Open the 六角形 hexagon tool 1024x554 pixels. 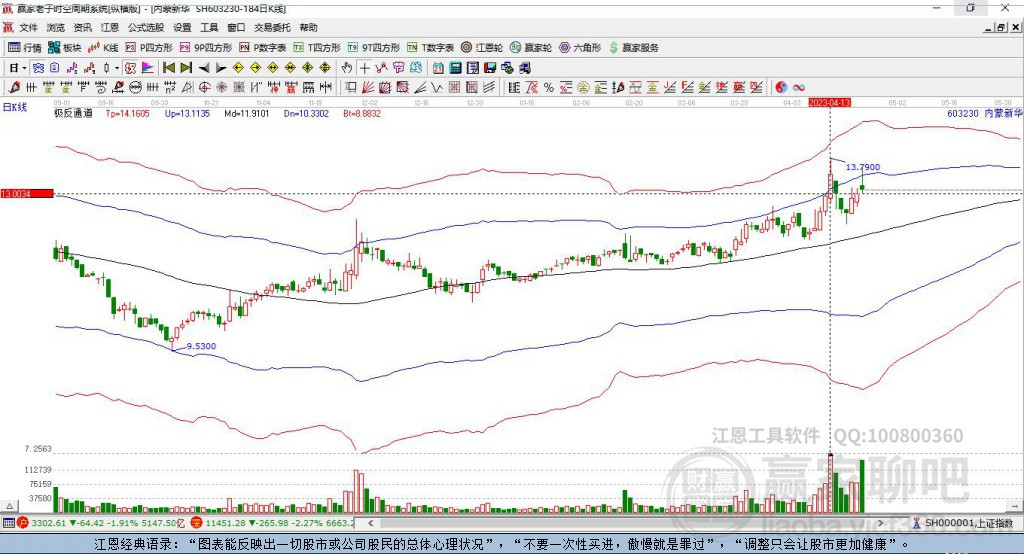580,47
